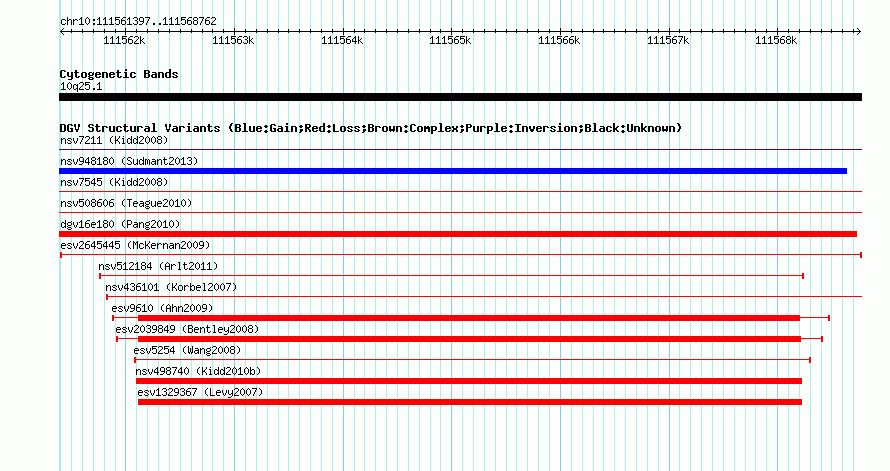Click the nsv512184 (Arlt2011) label
This screenshot has height=471, width=890.
tap(158, 266)
